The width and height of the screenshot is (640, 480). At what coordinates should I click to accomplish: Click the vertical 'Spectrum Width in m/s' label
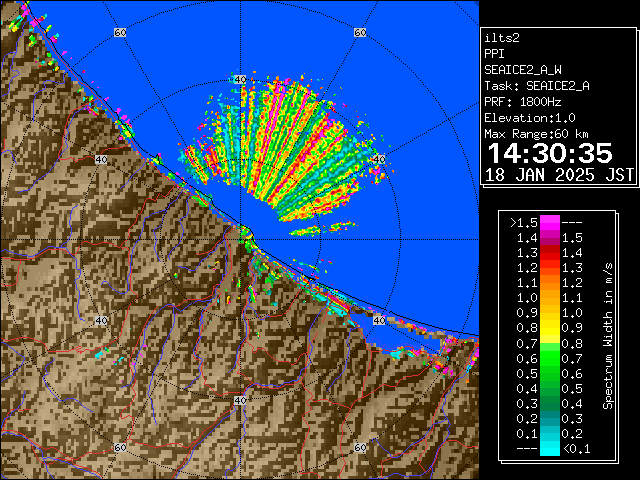point(608,336)
